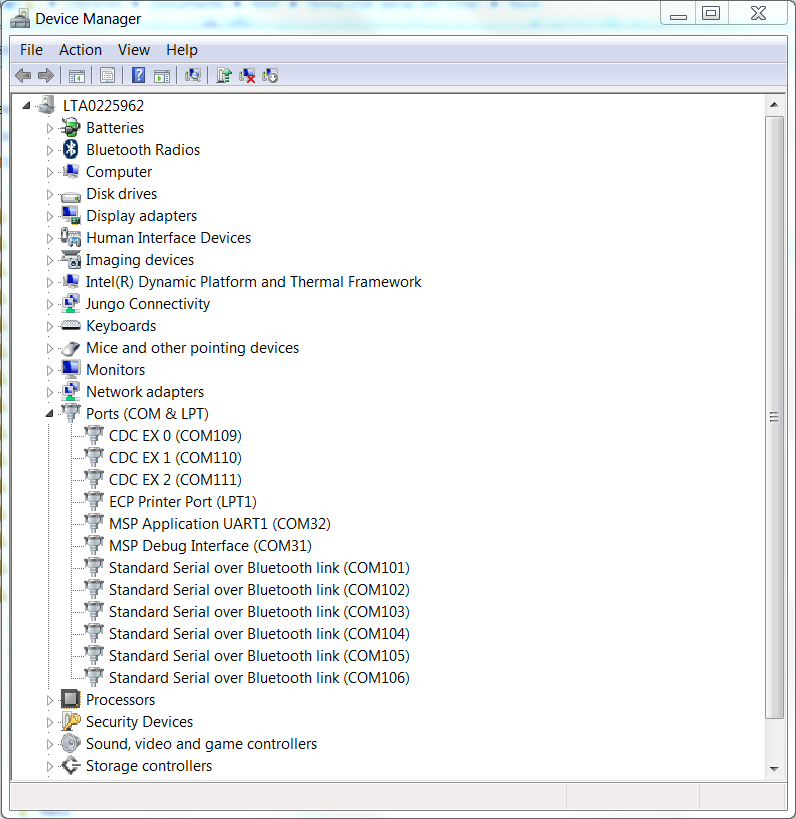
Task: Click the scrollbar down arrow
Action: coord(774,769)
